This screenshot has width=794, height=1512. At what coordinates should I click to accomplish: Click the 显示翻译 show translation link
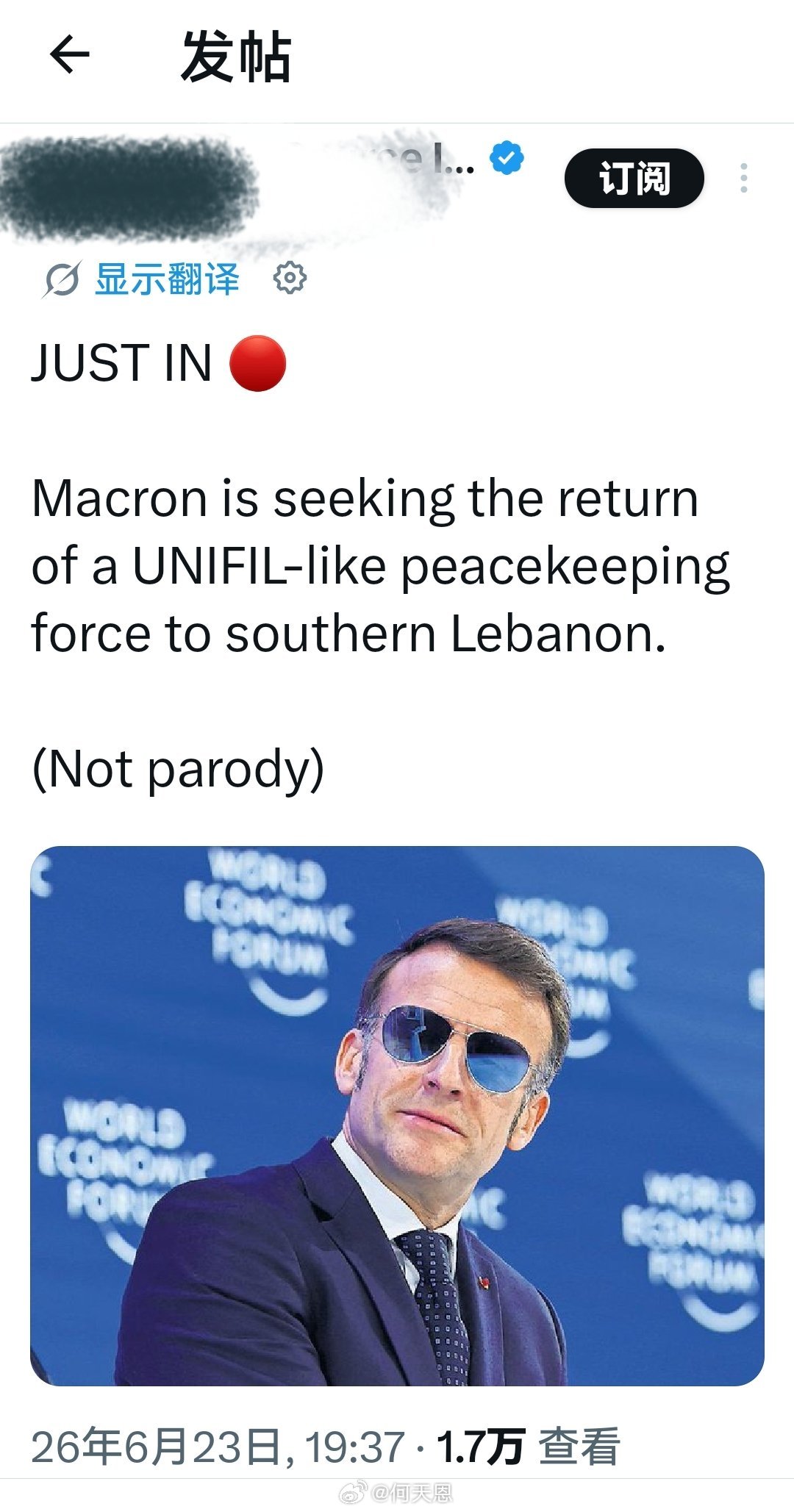point(168,279)
